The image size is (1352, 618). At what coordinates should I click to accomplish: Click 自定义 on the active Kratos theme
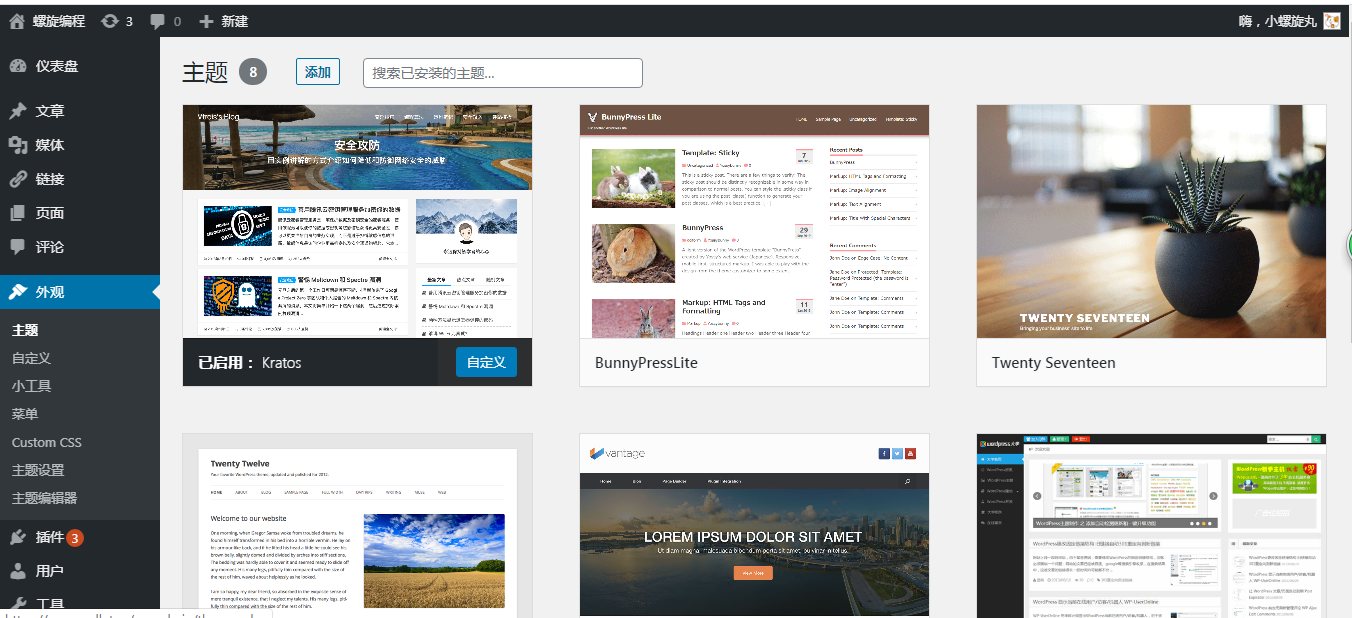[485, 362]
